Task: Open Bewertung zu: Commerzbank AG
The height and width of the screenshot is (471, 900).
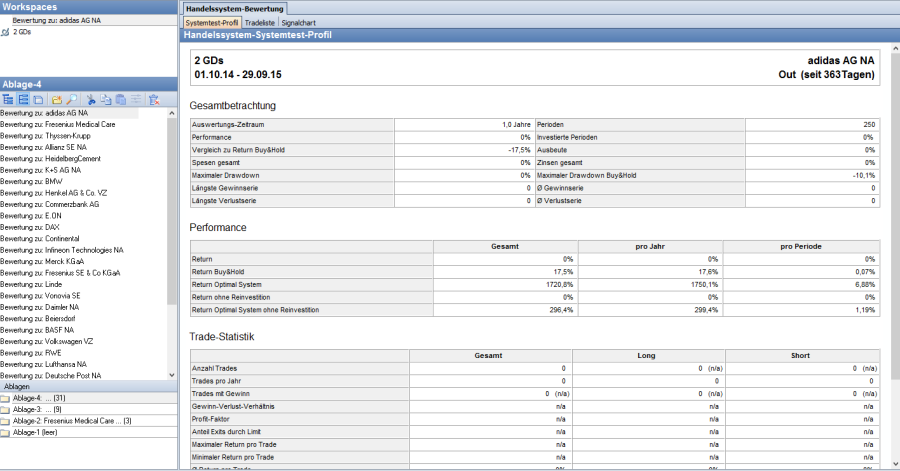Action: (50, 204)
